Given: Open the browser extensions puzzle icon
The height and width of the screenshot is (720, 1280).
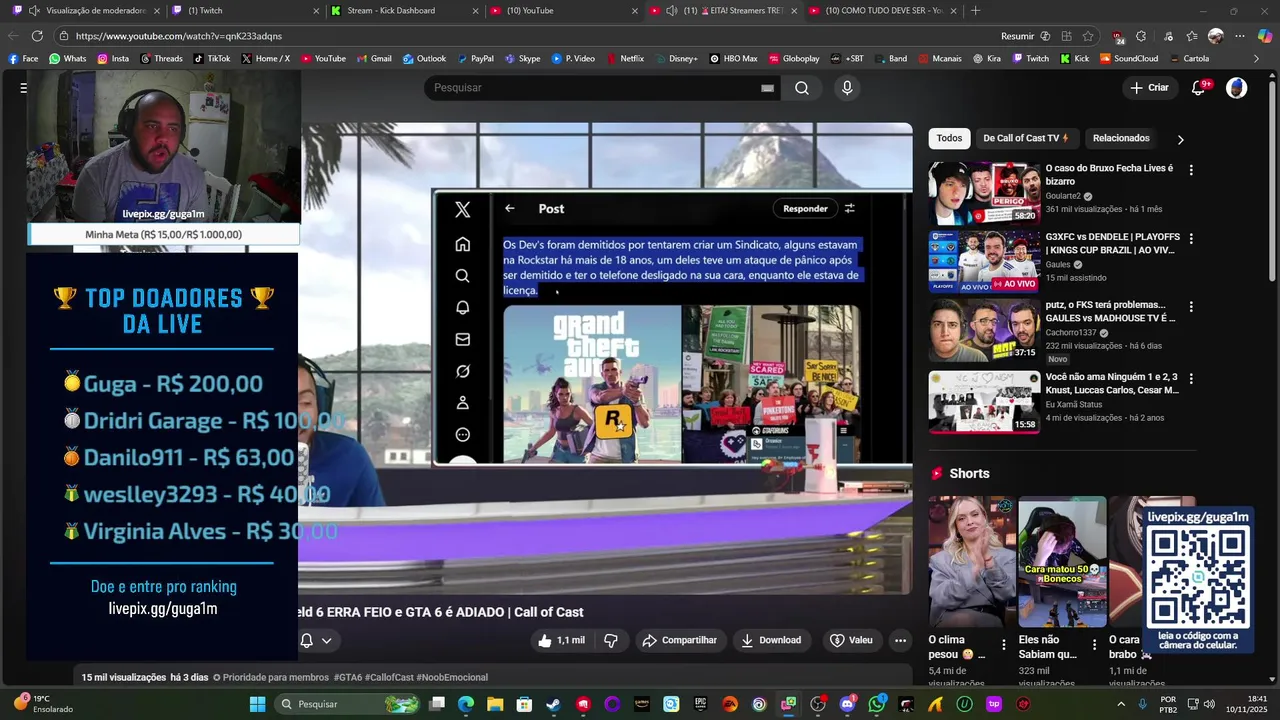Looking at the screenshot, I should [1141, 36].
